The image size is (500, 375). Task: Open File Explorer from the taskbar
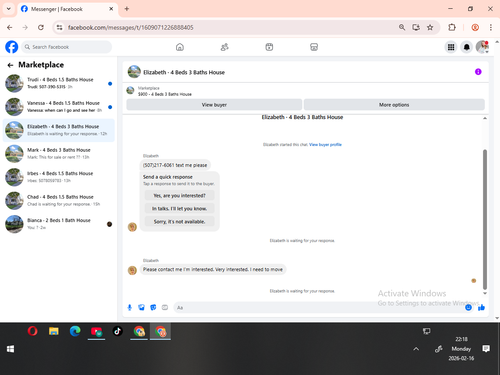pyautogui.click(x=54, y=331)
